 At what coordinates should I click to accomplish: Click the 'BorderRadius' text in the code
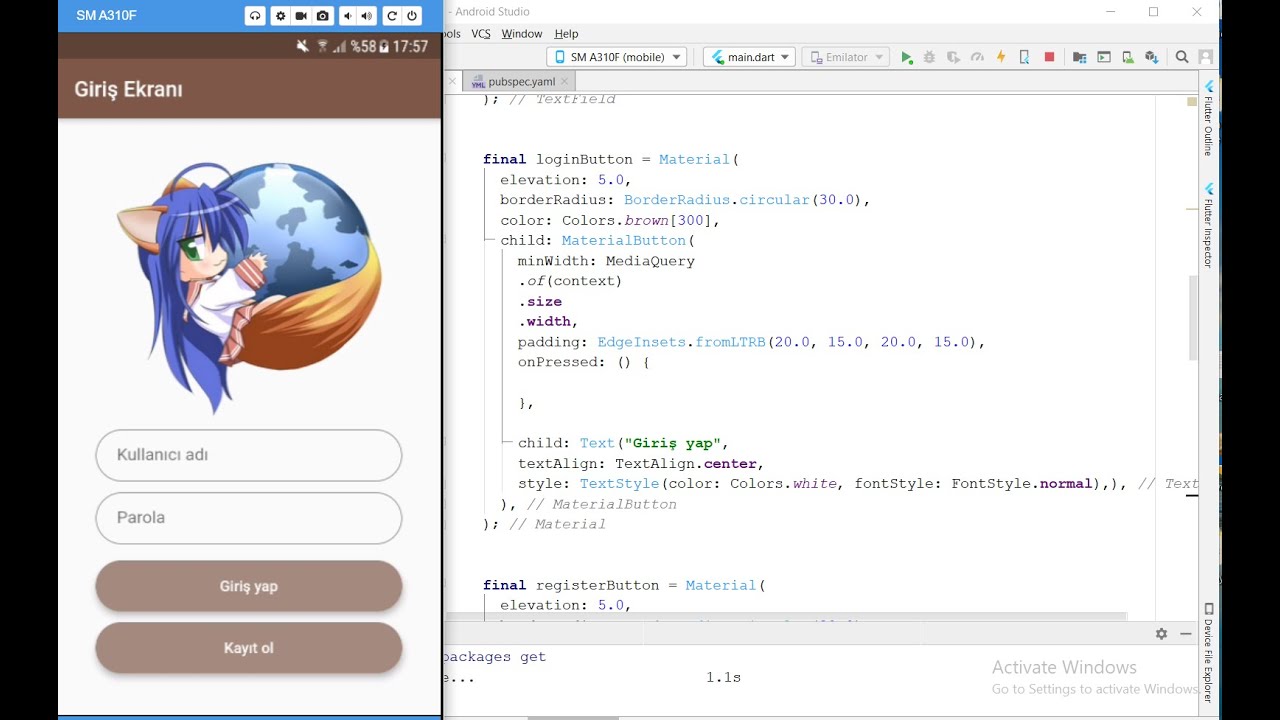coord(677,200)
